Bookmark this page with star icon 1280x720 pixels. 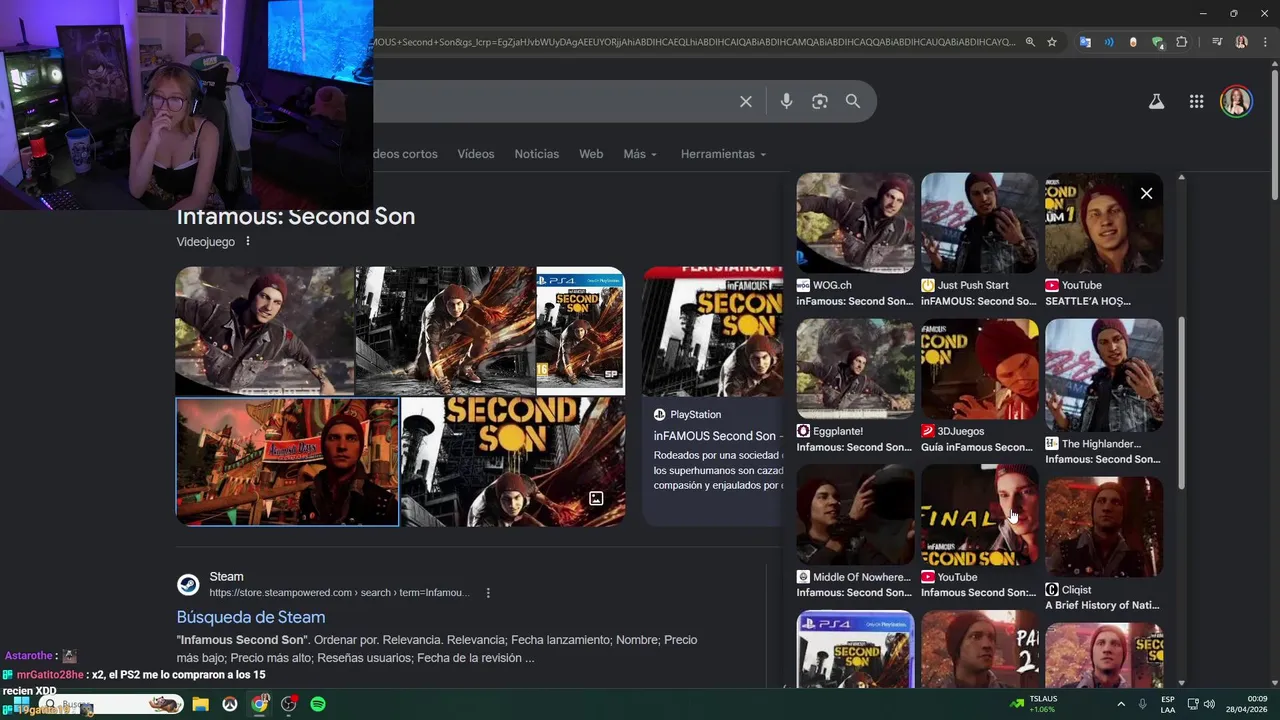pyautogui.click(x=1052, y=42)
